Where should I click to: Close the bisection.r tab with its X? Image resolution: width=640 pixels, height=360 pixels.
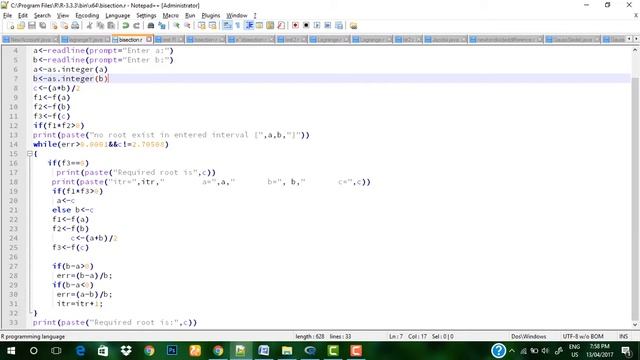coord(149,40)
